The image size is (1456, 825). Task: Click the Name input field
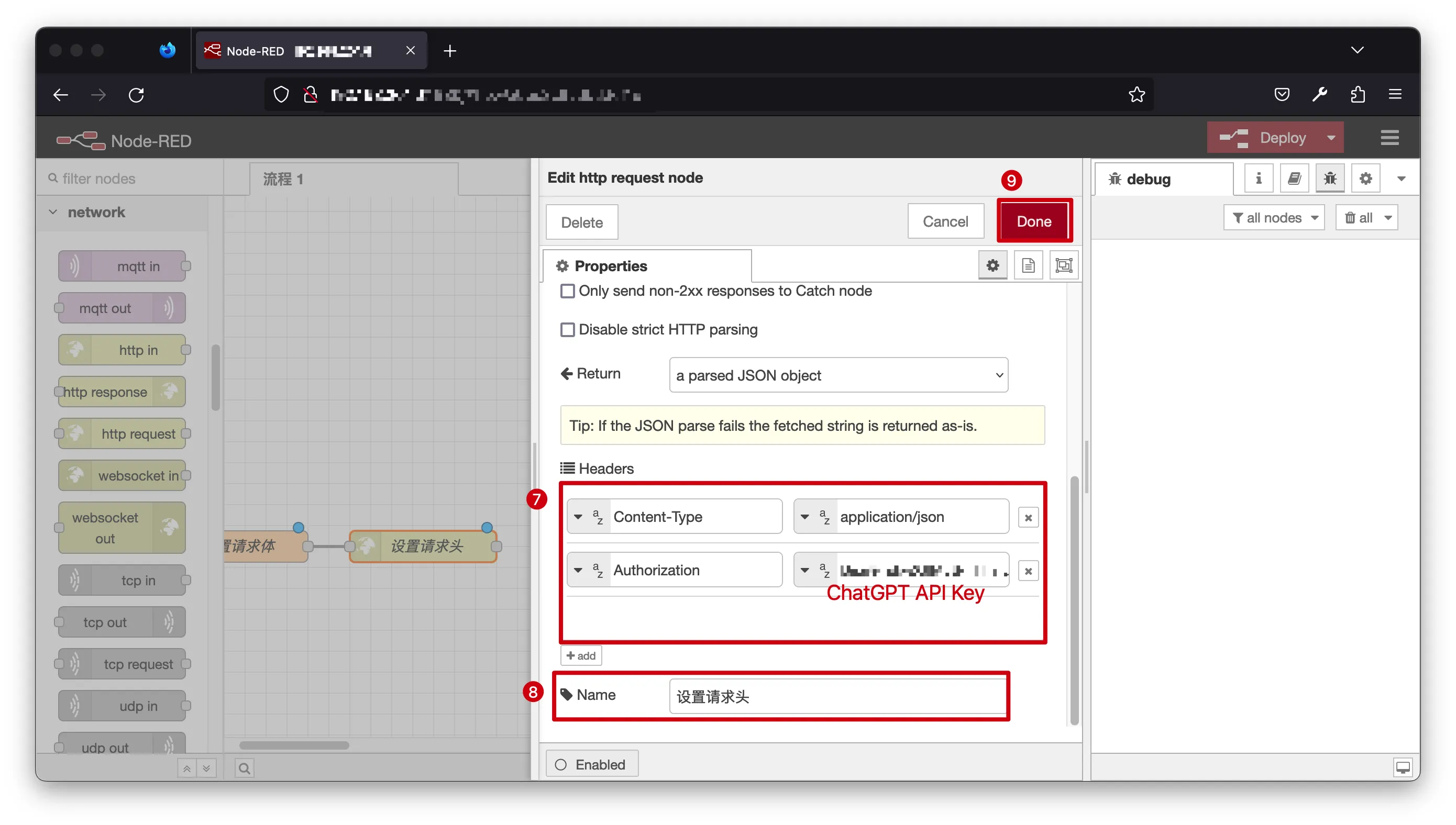pyautogui.click(x=837, y=696)
